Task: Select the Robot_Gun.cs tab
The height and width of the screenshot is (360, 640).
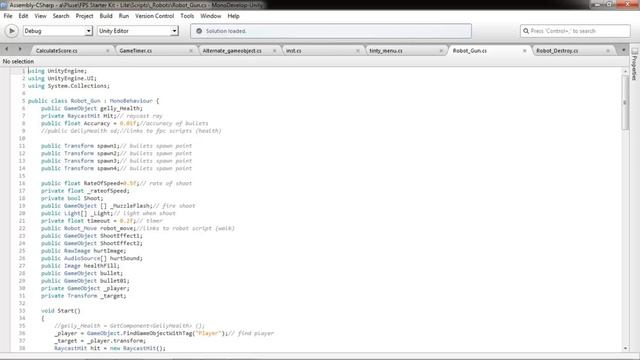Action: click(x=489, y=51)
